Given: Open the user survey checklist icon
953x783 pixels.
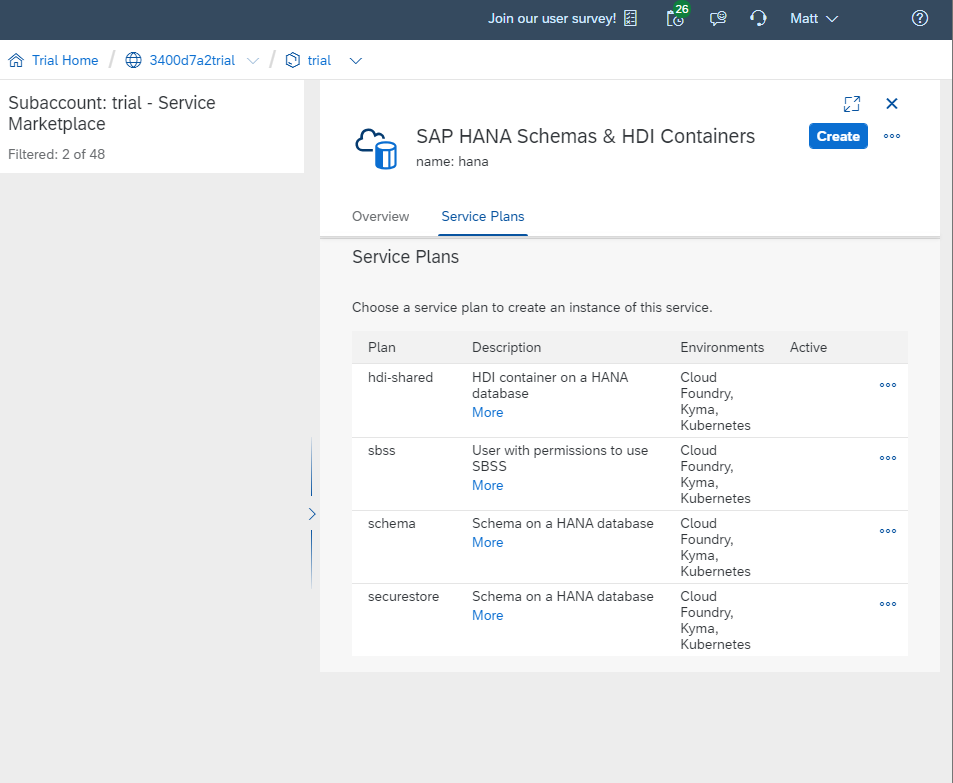Looking at the screenshot, I should 630,18.
